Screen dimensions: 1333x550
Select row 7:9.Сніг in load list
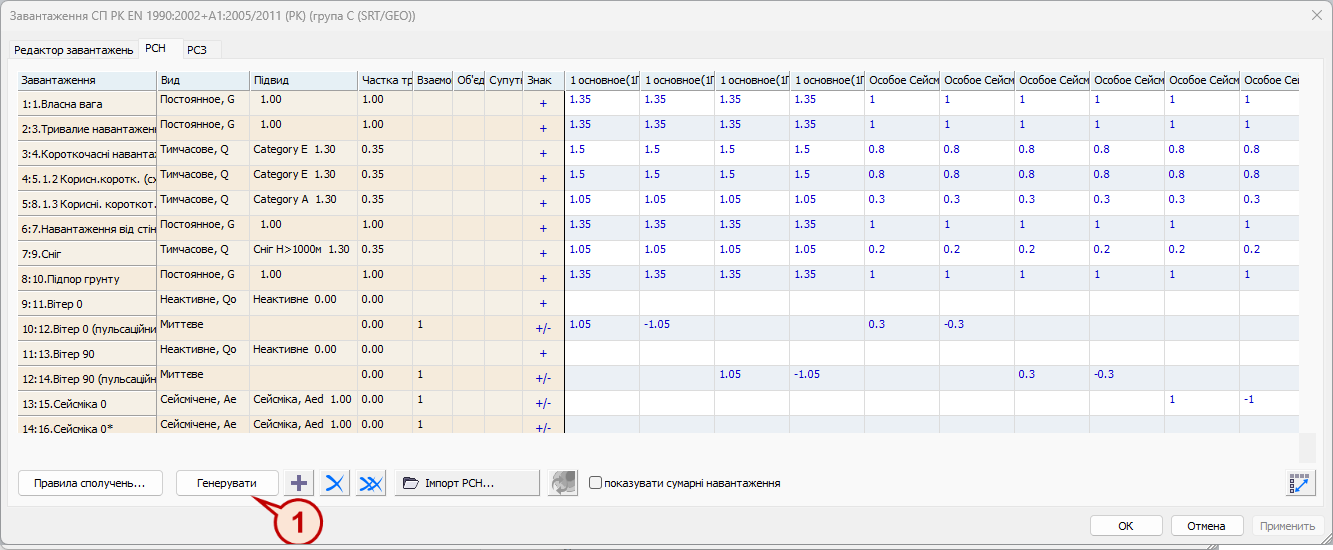88,253
